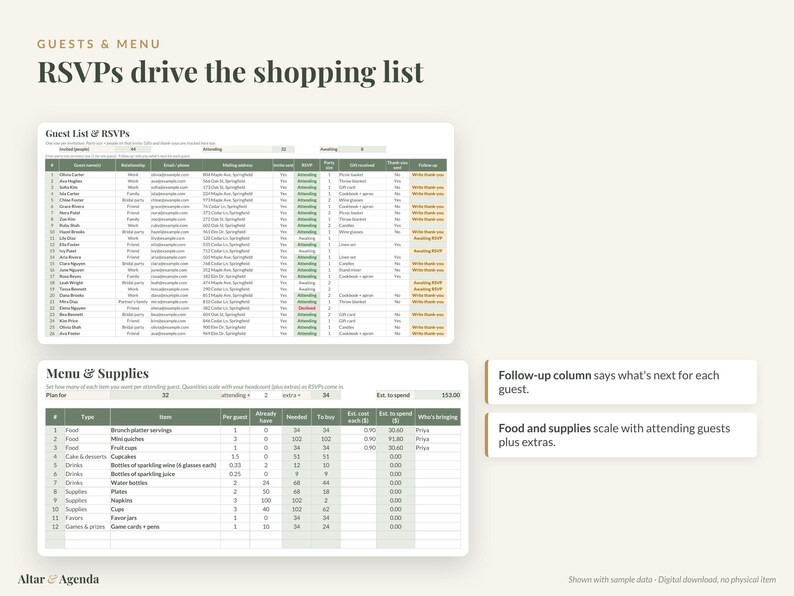Select the 'Follow up' column header
The height and width of the screenshot is (596, 794).
[x=428, y=165]
